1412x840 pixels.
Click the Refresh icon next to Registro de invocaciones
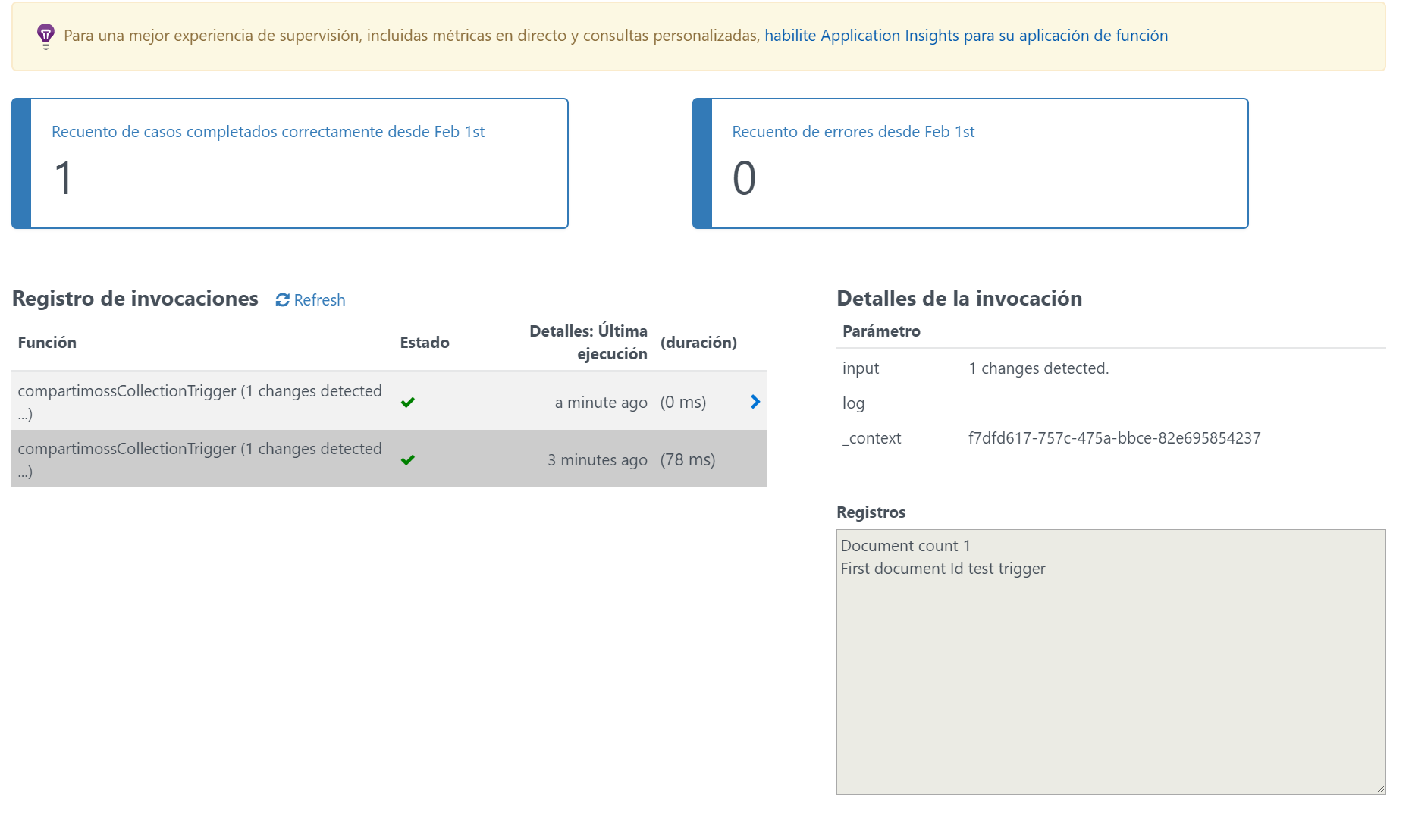(x=282, y=300)
